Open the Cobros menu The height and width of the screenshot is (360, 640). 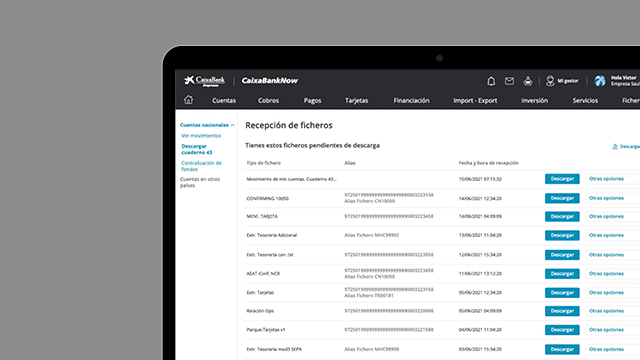pos(268,100)
